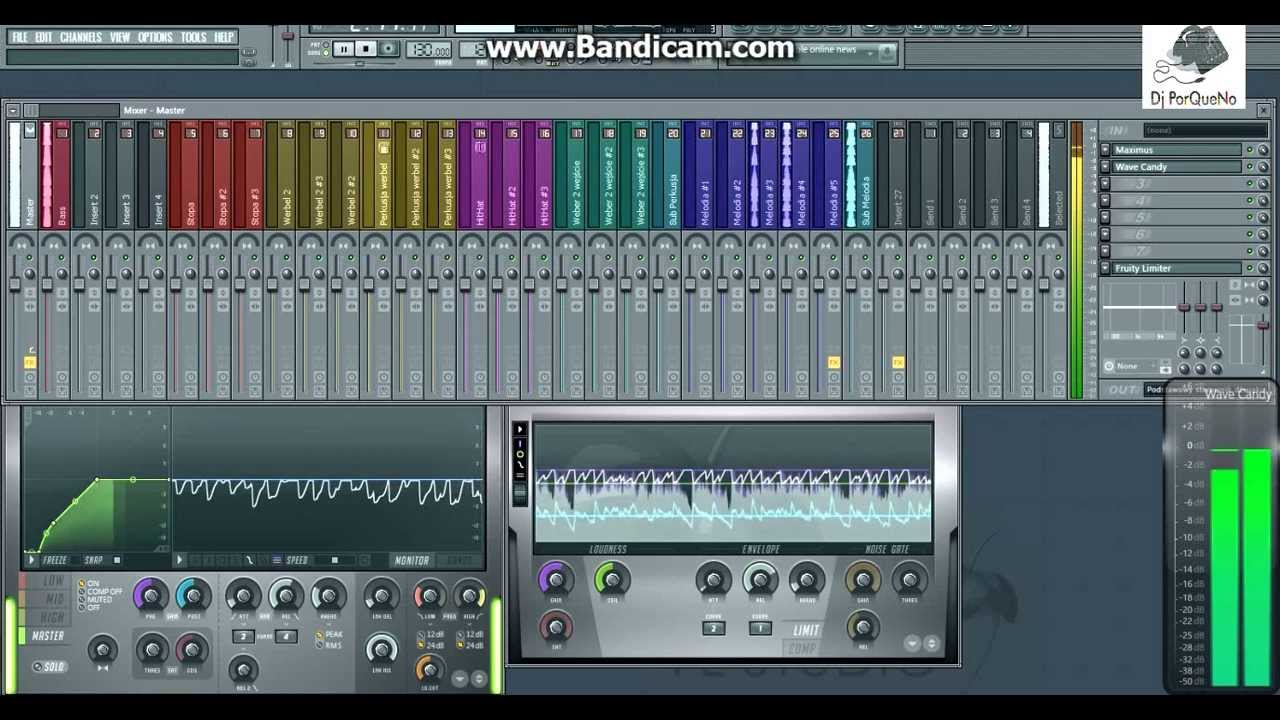Open the EDIT menu
This screenshot has height=720, width=1280.
[x=44, y=37]
